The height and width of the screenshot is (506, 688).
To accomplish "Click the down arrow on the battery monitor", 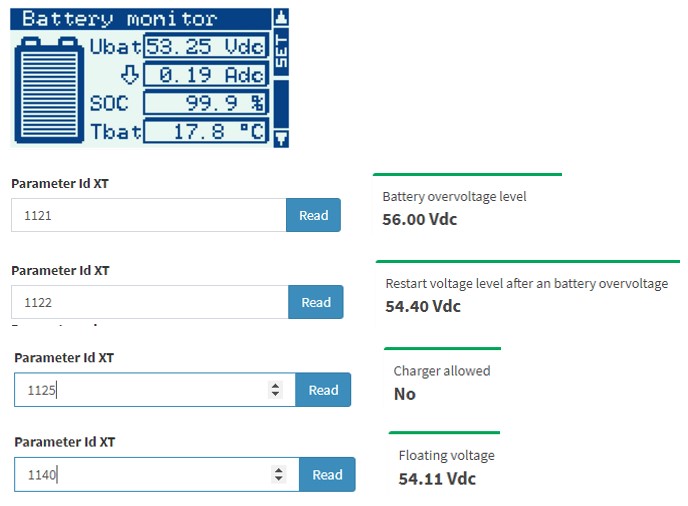I will (281, 138).
